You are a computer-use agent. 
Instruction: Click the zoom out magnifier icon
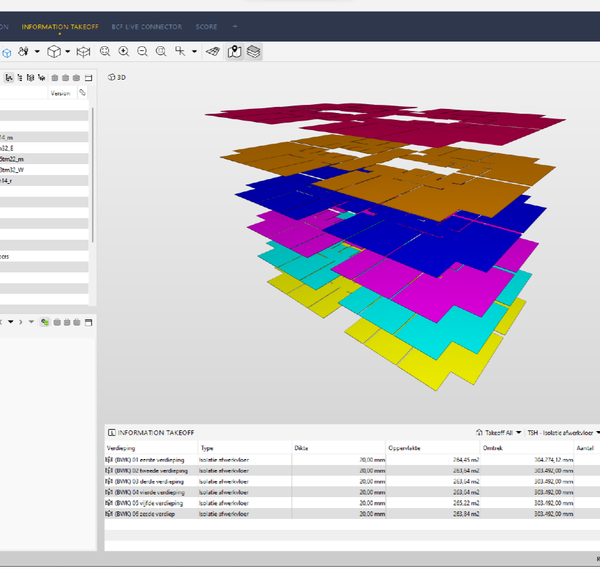coord(142,51)
